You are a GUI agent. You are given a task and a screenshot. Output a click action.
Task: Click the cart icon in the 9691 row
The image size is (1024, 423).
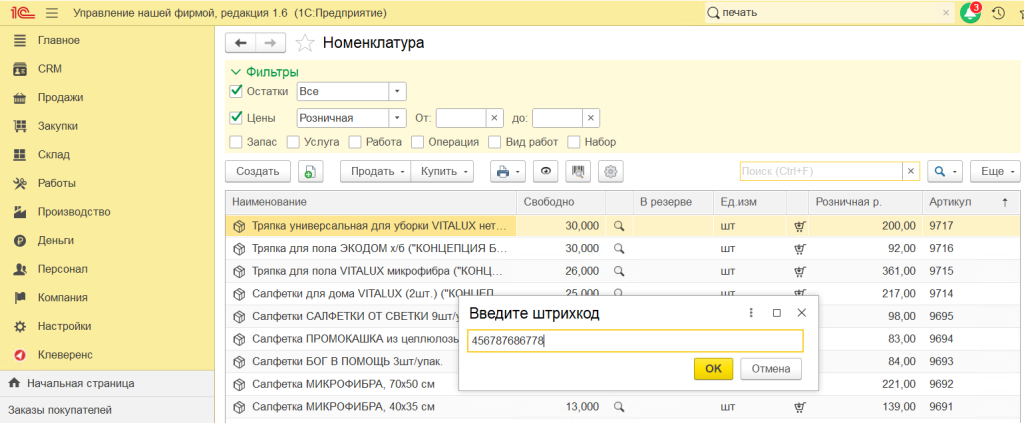pos(798,407)
